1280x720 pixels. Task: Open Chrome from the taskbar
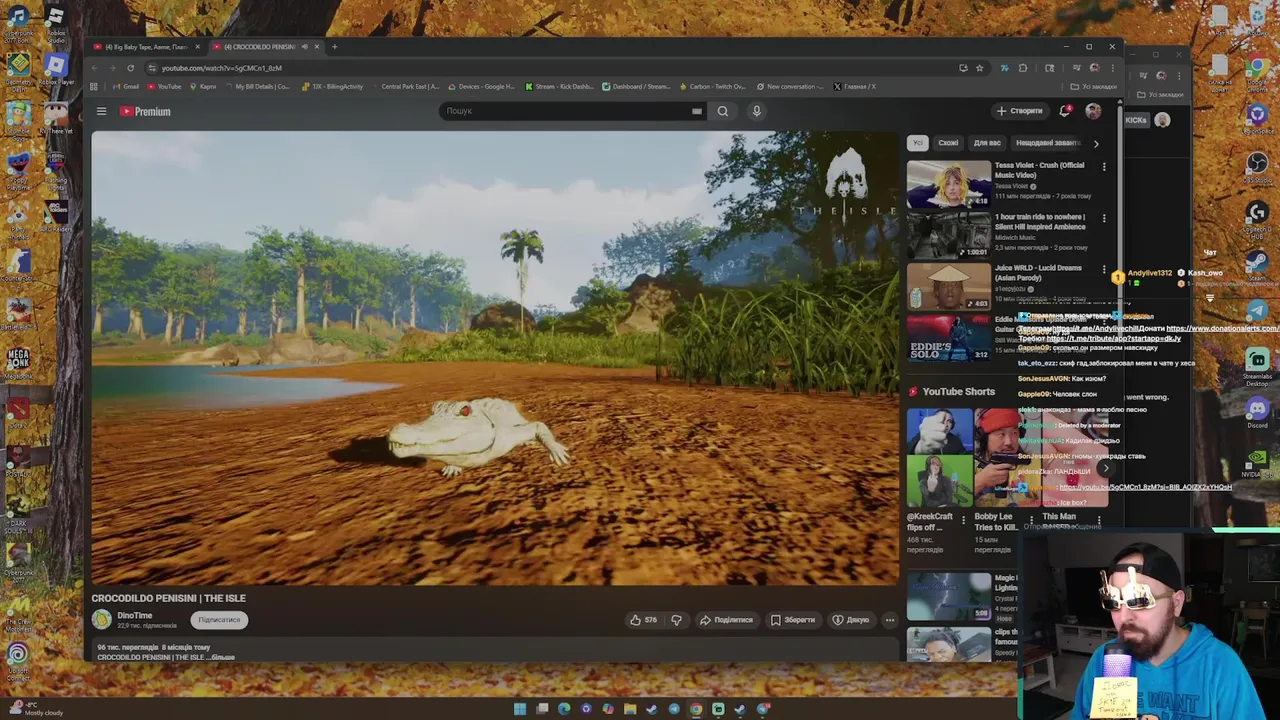pyautogui.click(x=696, y=709)
